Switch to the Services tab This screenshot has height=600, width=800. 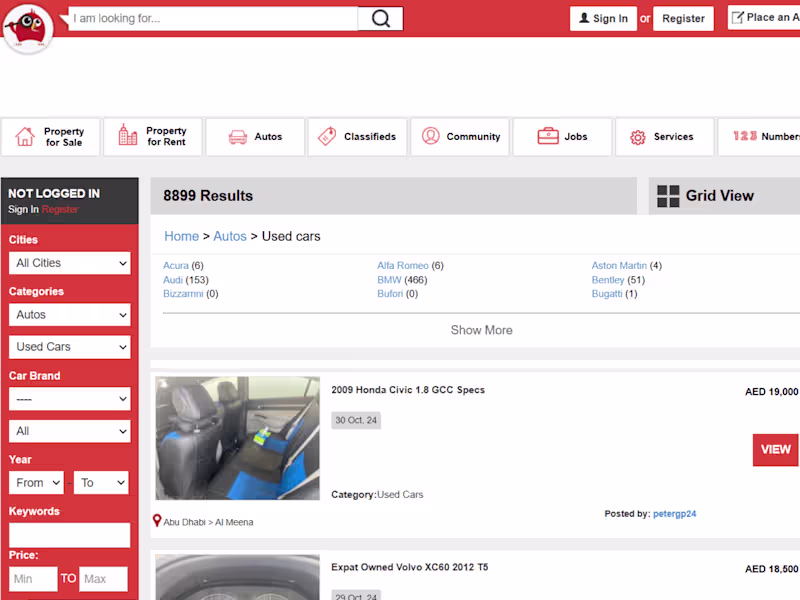[x=665, y=137]
